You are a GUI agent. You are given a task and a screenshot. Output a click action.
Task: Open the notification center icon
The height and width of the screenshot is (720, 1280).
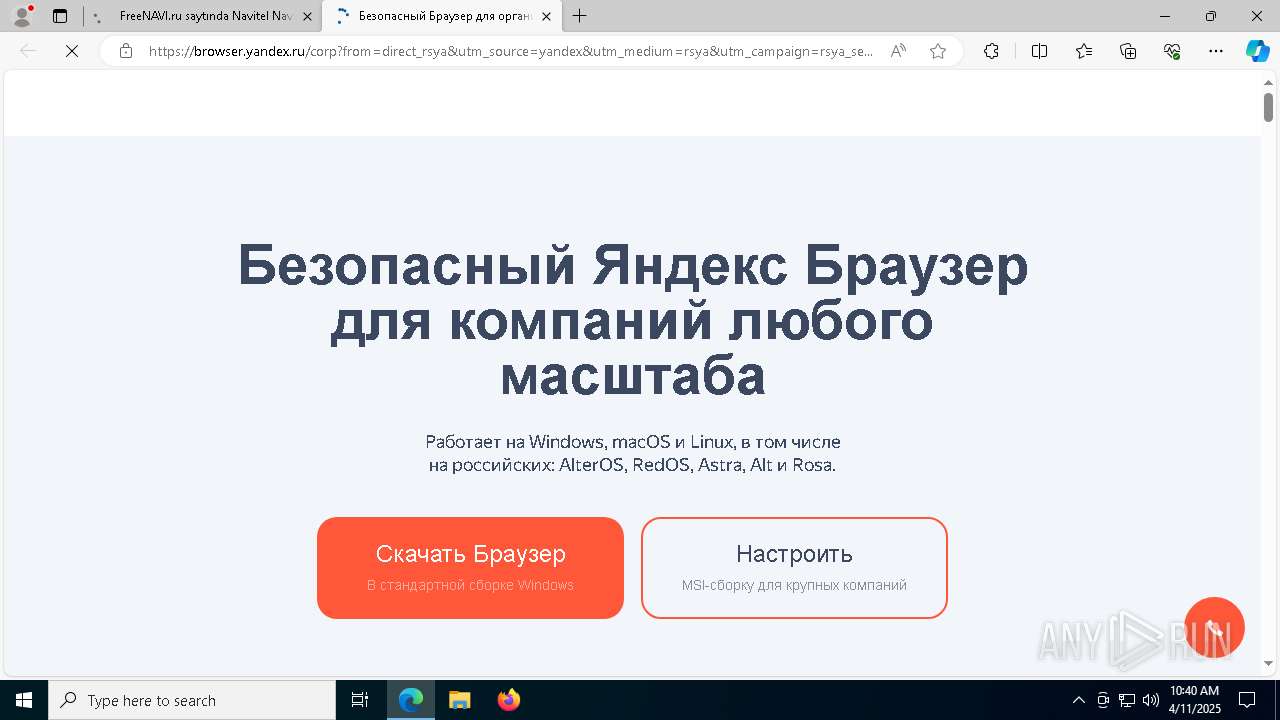(1247, 700)
